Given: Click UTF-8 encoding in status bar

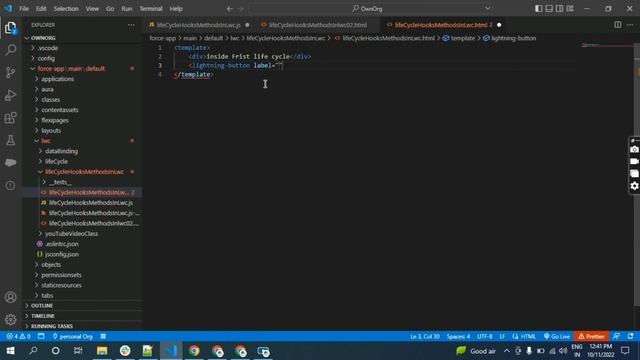Looking at the screenshot, I should tap(484, 336).
